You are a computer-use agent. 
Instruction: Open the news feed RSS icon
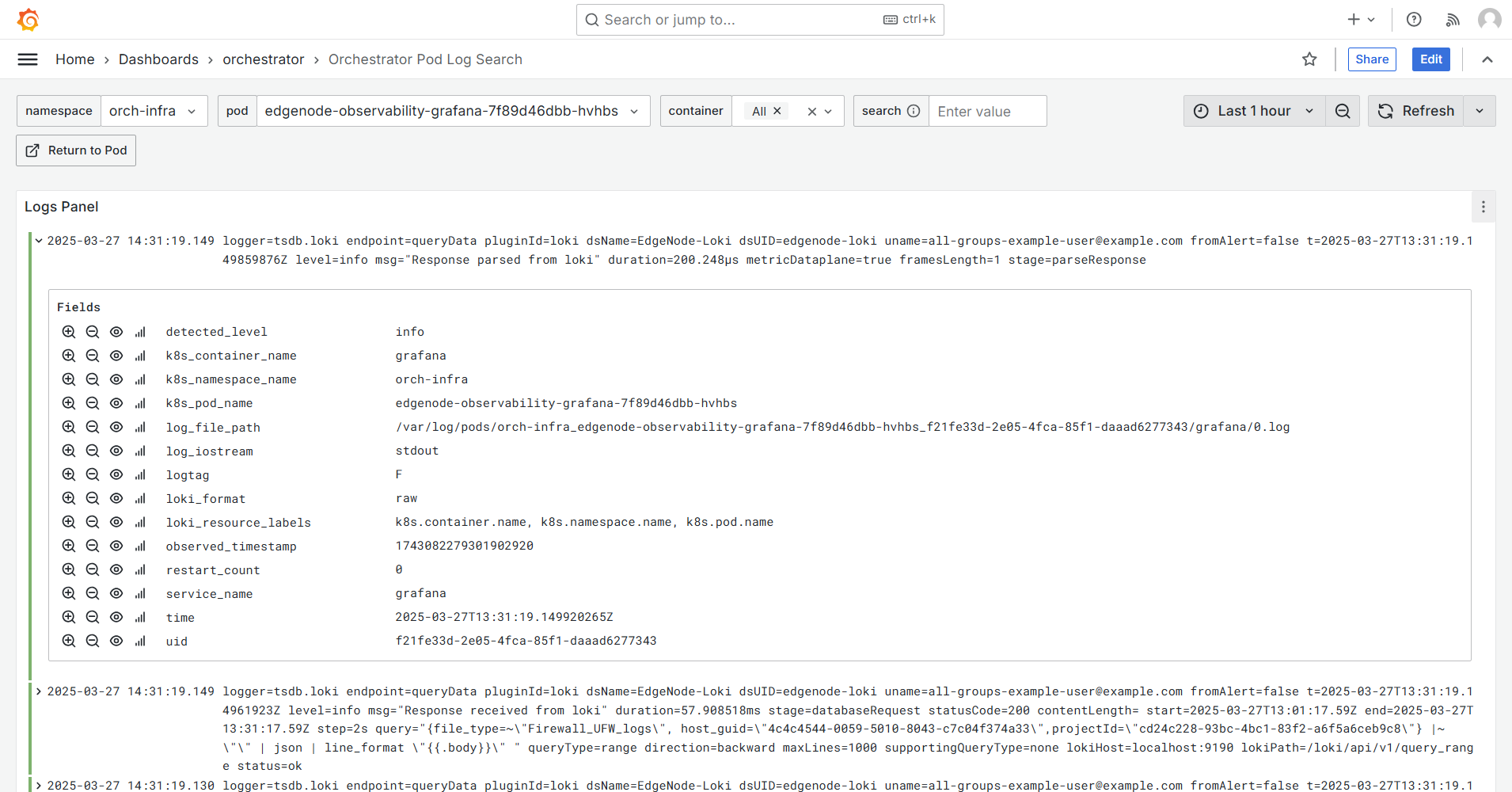[x=1453, y=20]
